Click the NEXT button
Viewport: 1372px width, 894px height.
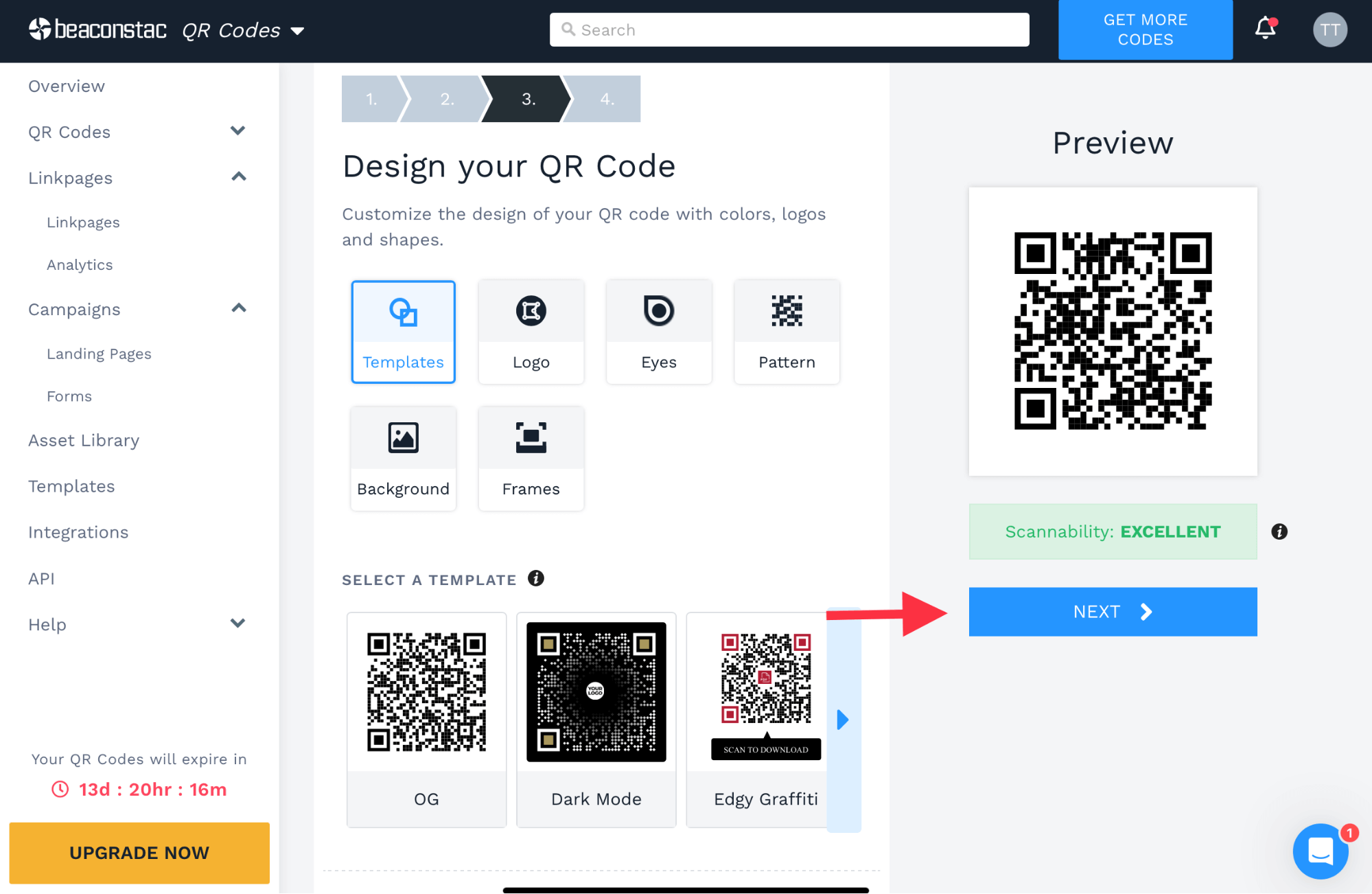1112,611
